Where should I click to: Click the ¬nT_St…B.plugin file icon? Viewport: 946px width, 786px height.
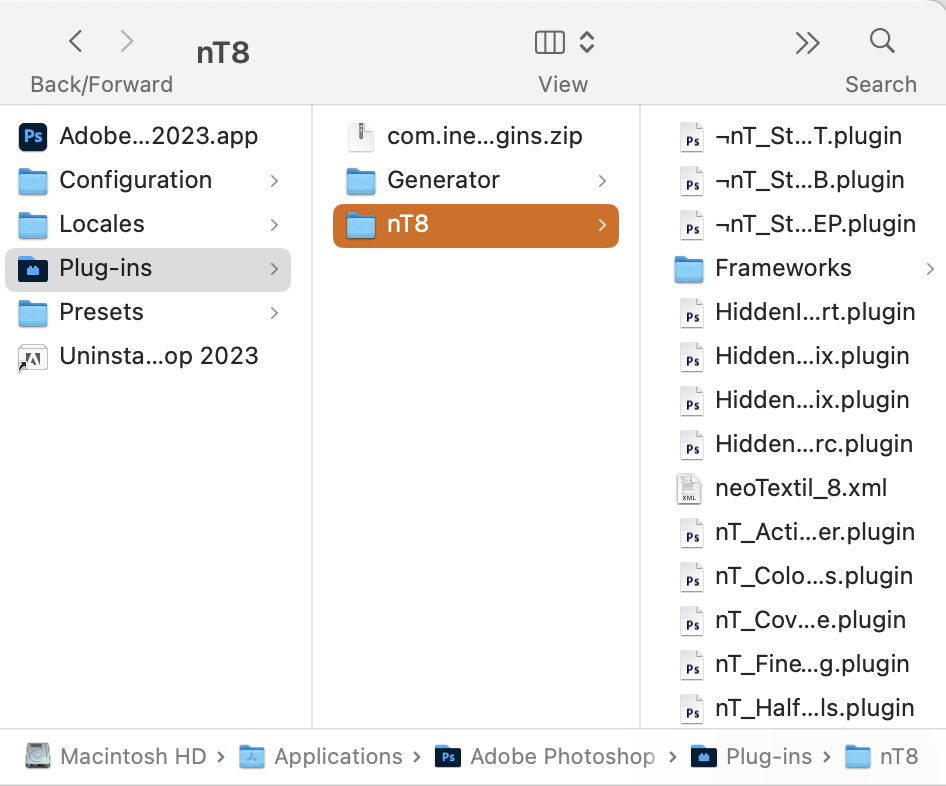pos(691,180)
